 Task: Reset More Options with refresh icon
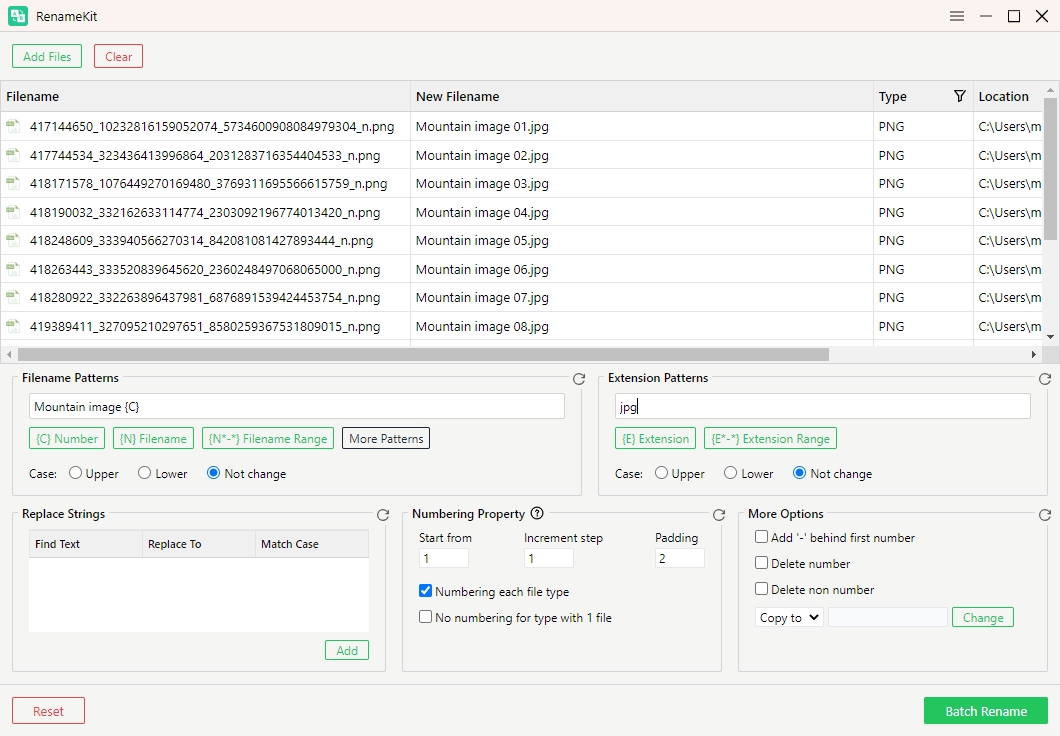(1045, 515)
